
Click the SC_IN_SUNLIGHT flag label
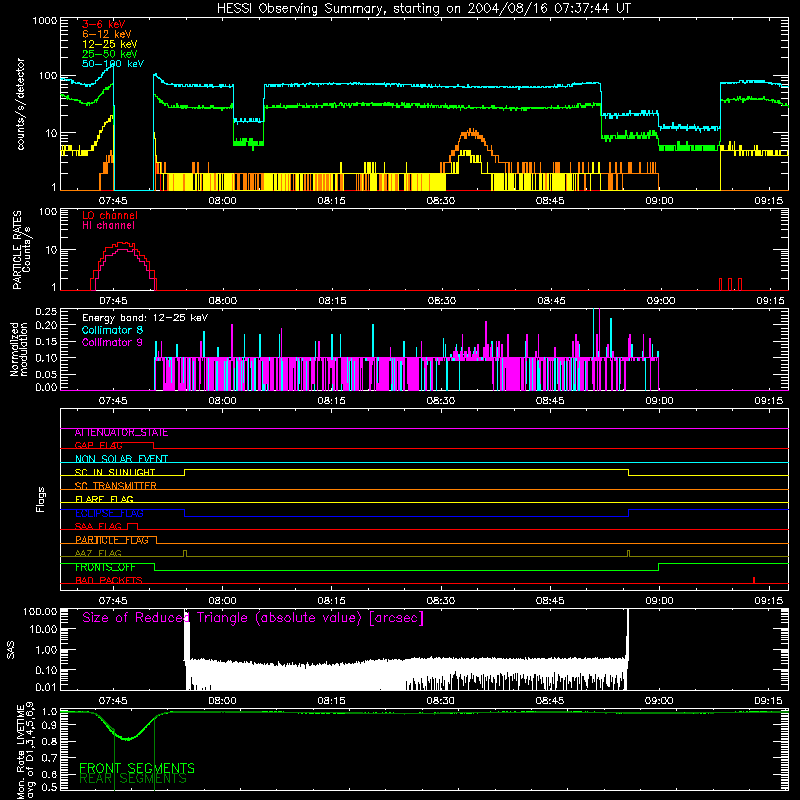(x=115, y=472)
